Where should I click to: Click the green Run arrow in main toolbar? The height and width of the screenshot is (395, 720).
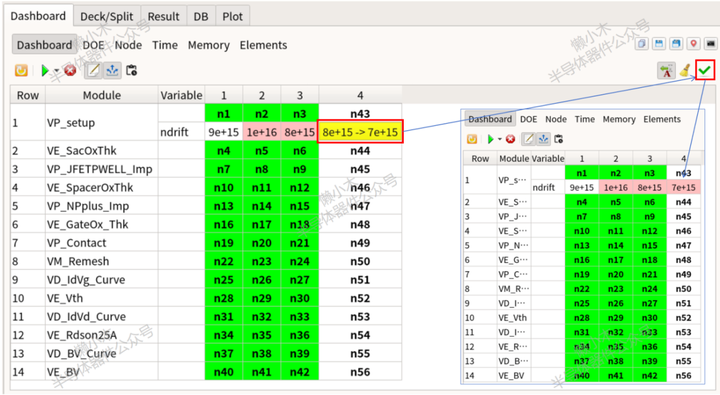click(x=45, y=70)
